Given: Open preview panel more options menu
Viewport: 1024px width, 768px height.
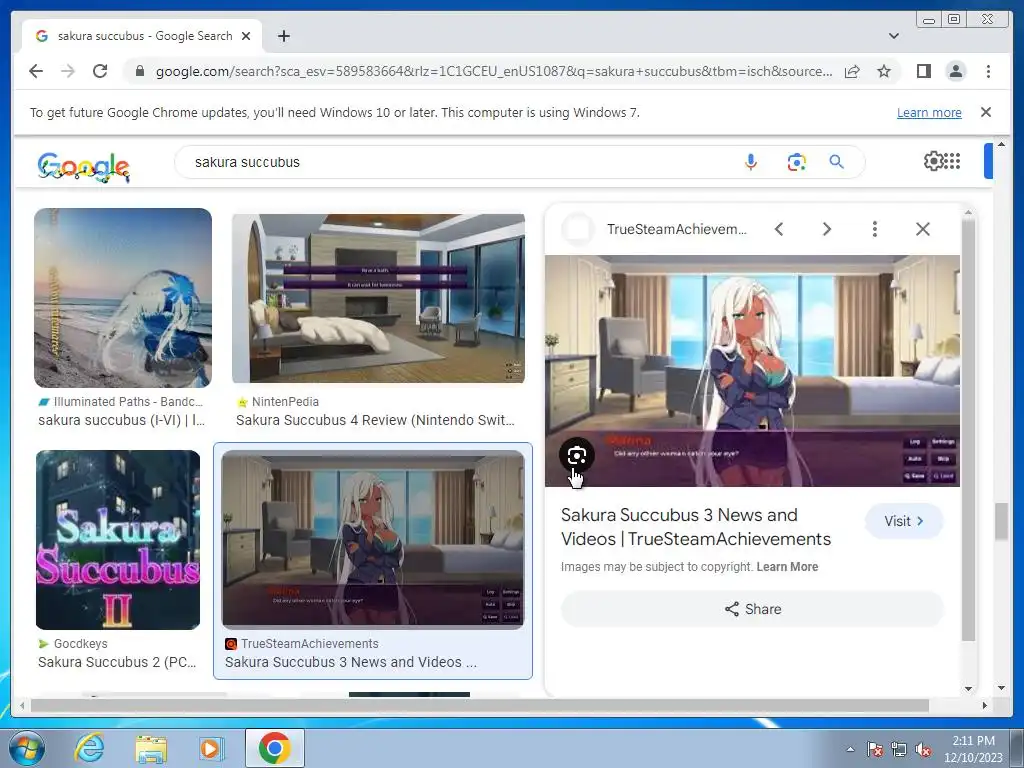Looking at the screenshot, I should click(874, 229).
